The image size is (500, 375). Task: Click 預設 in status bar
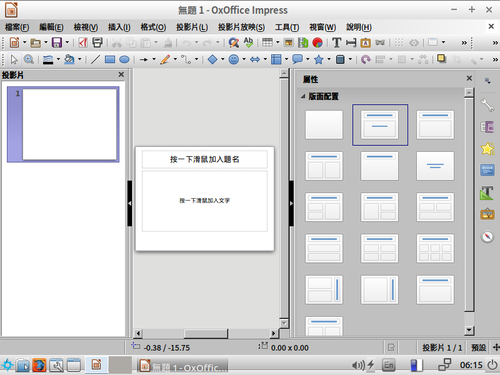click(478, 348)
